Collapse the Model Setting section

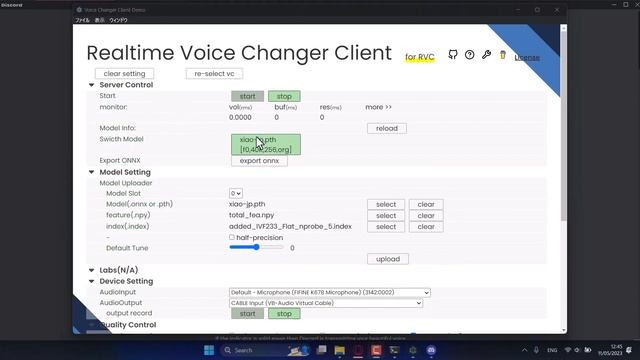[91, 172]
